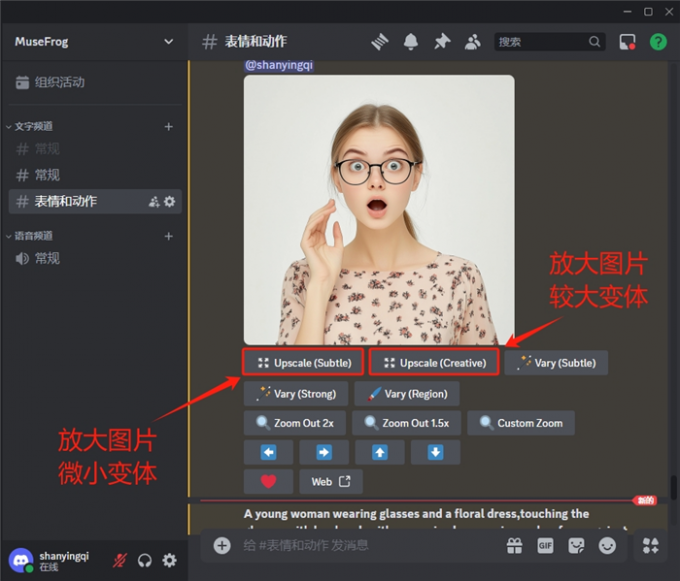Click the Custom Zoom button
This screenshot has height=581, width=680.
tap(521, 423)
